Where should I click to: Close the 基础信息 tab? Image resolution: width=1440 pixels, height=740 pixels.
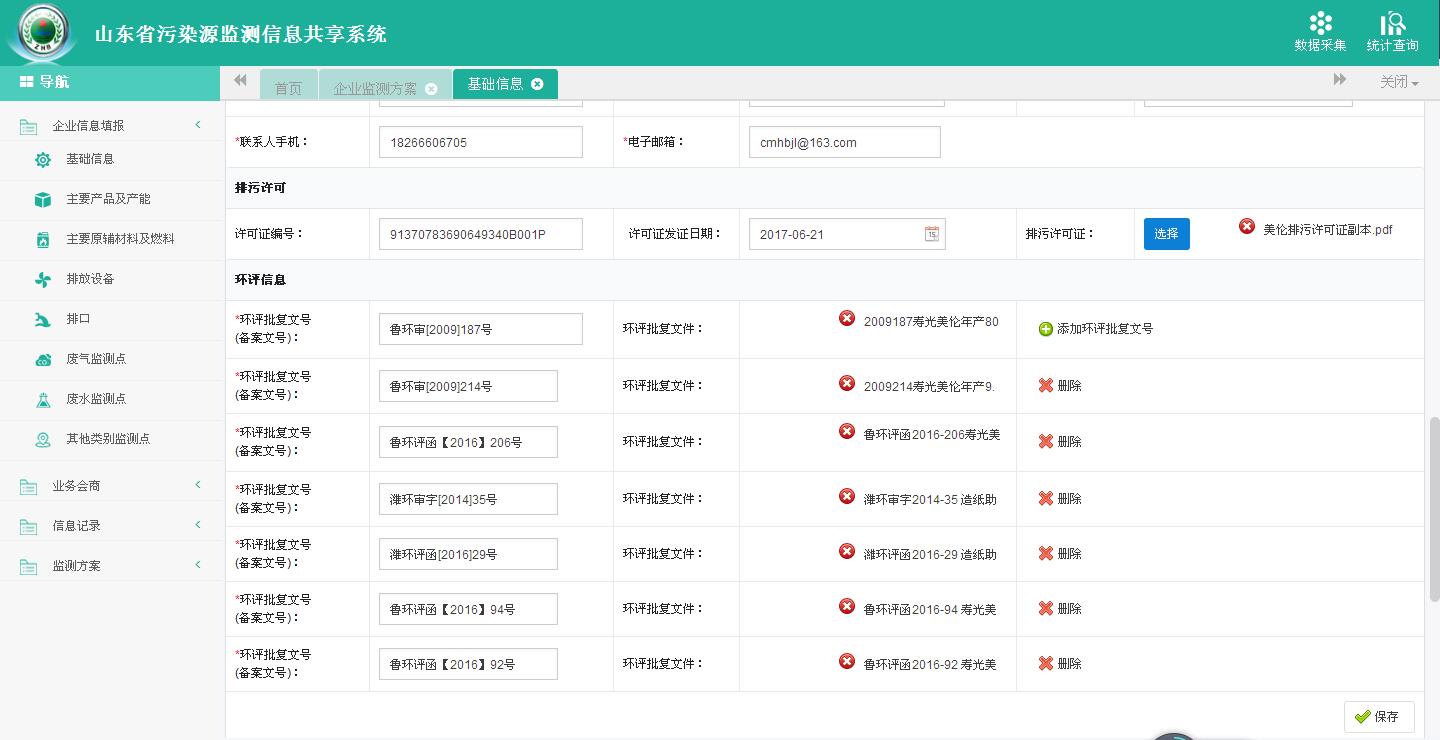(537, 84)
